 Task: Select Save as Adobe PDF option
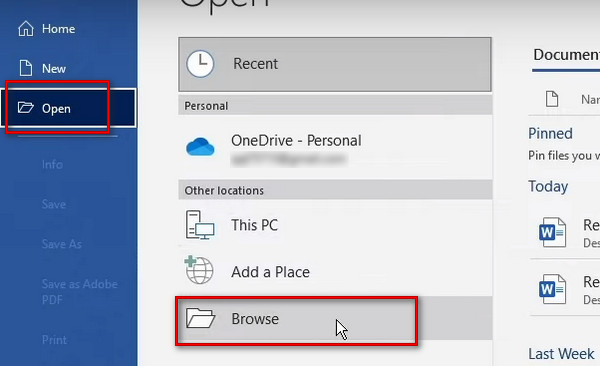click(x=80, y=292)
